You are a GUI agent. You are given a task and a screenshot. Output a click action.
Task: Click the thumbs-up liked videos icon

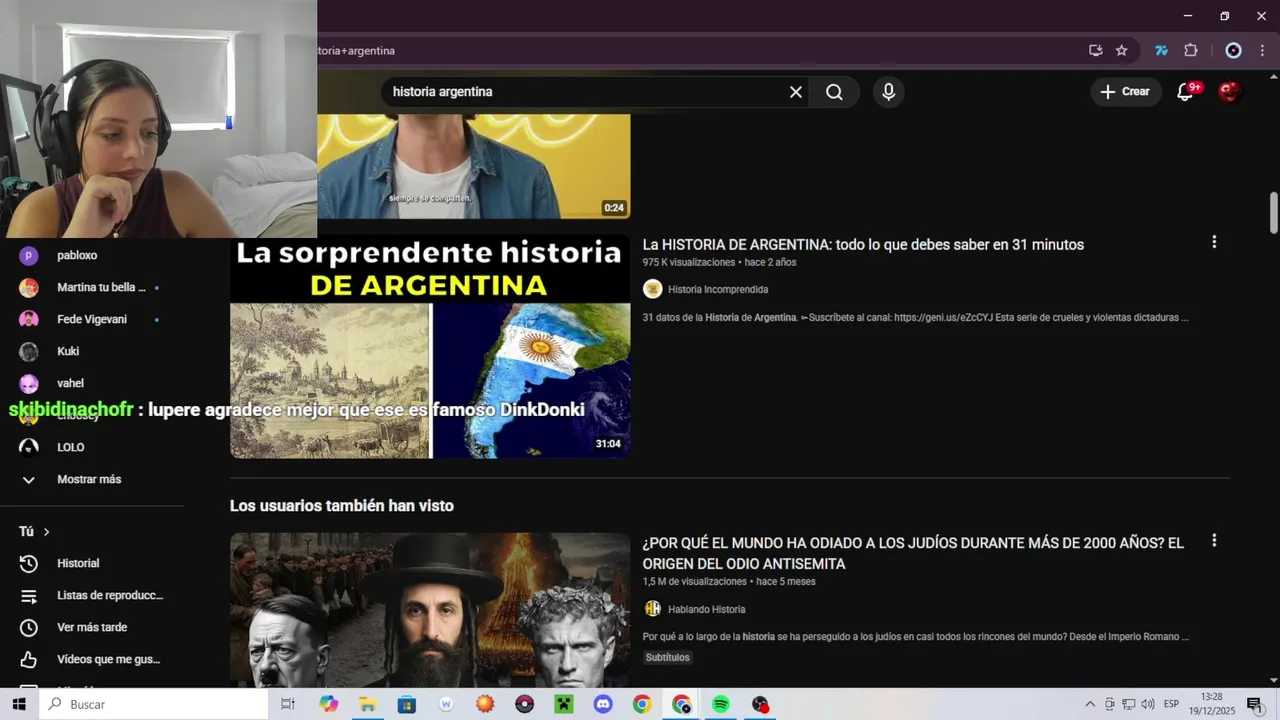point(29,660)
